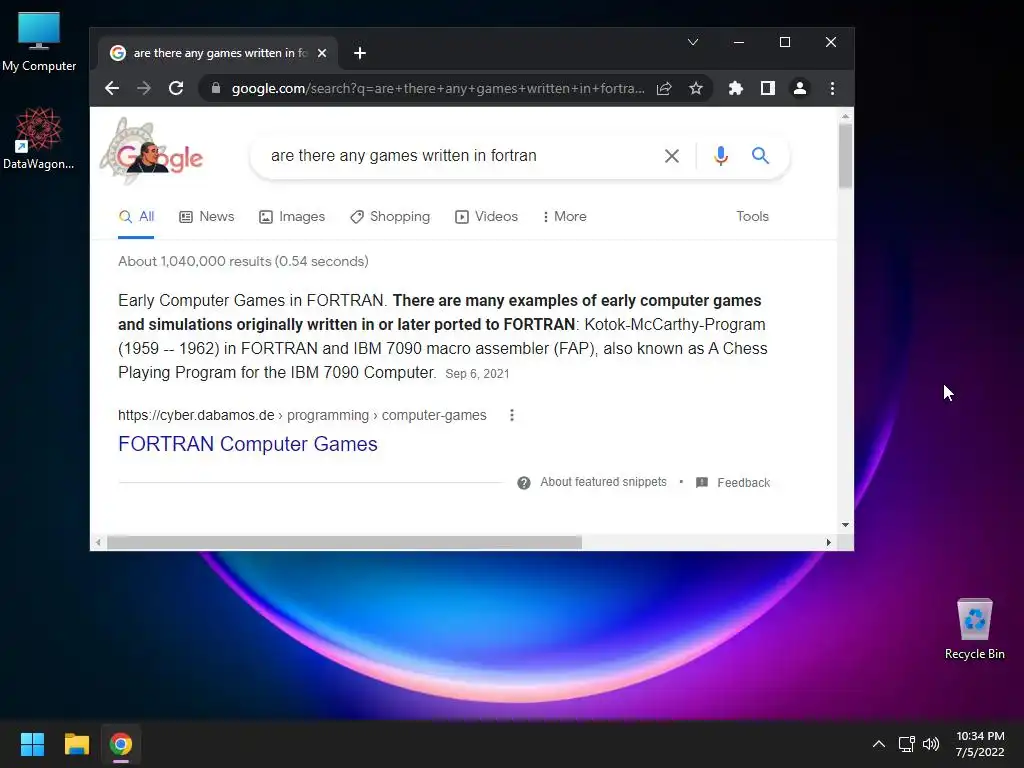The image size is (1024, 768).
Task: Open the network tray icon
Action: point(906,744)
